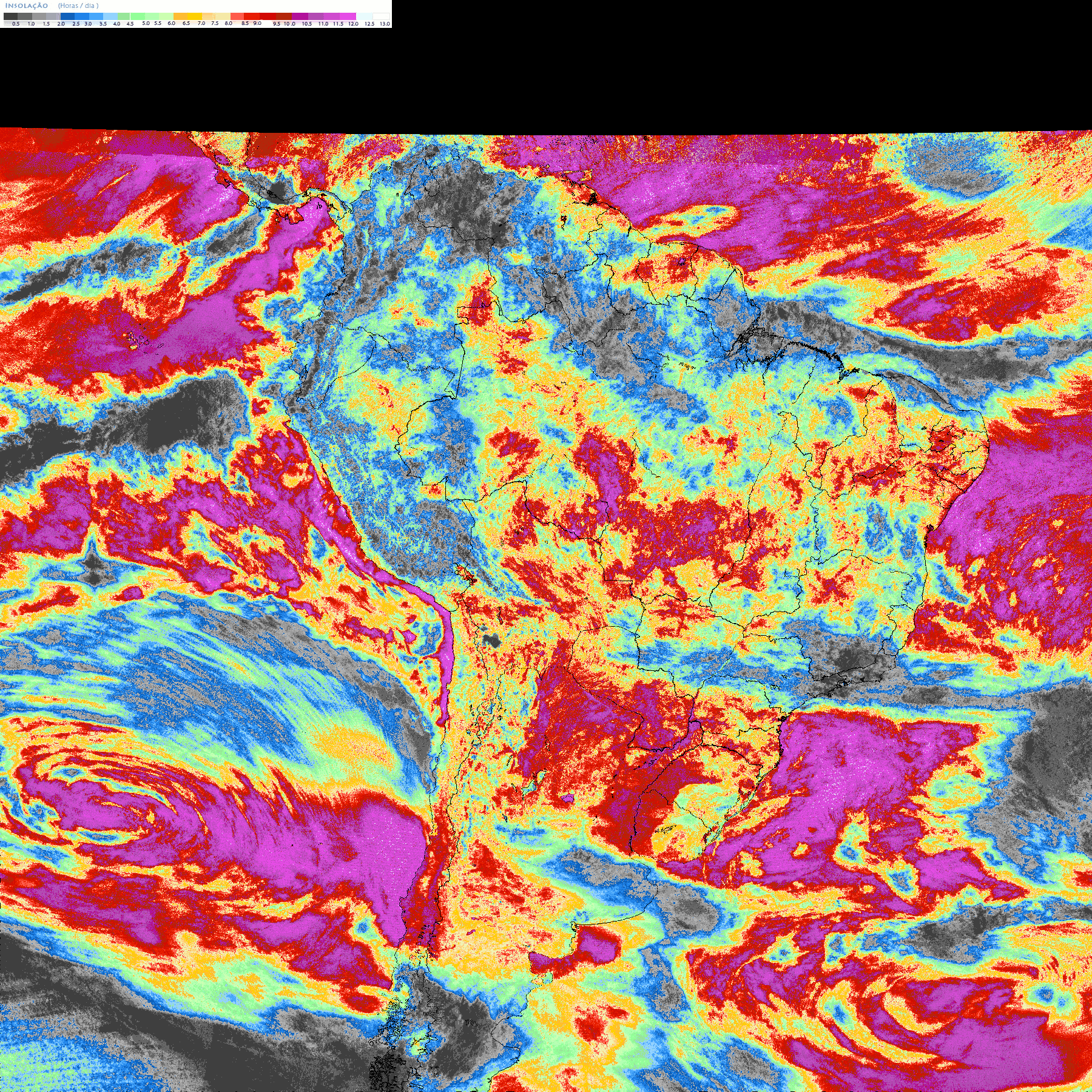
Task: Click the legend value 5.5
Action: (158, 23)
